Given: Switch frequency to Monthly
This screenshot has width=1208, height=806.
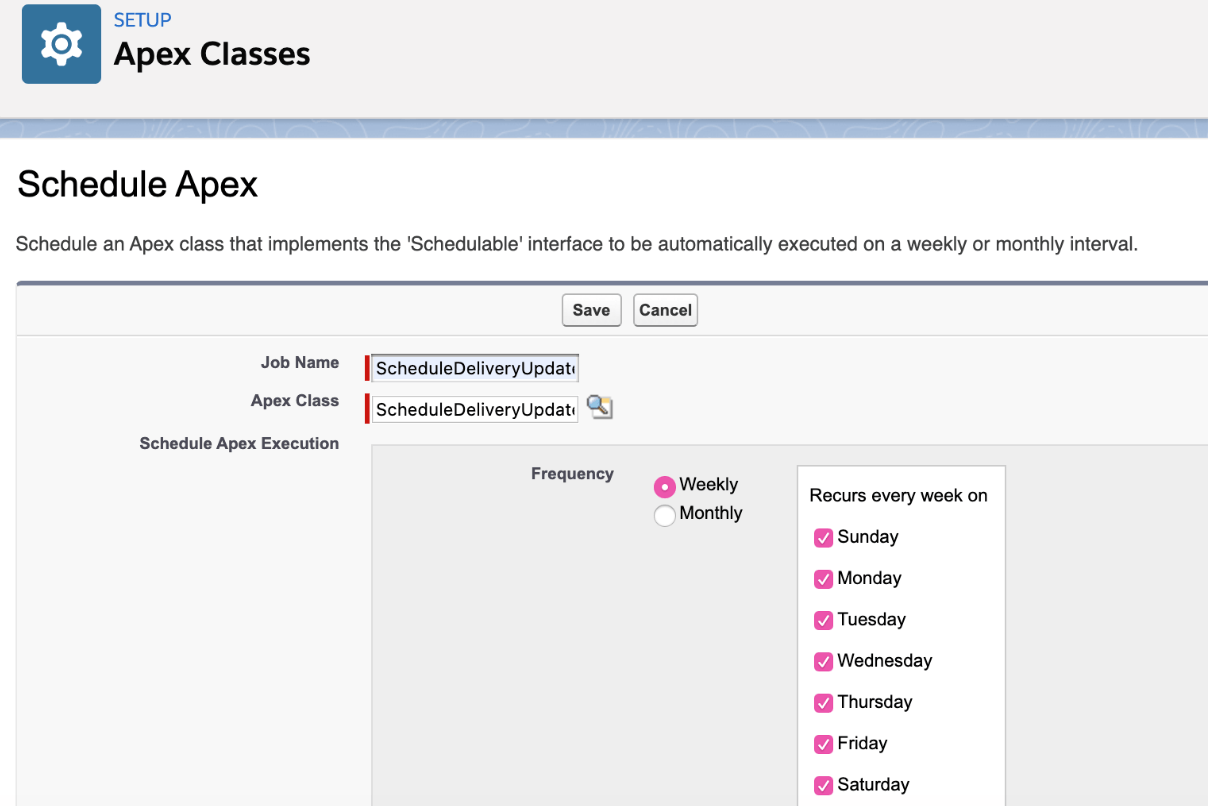Looking at the screenshot, I should coord(664,515).
